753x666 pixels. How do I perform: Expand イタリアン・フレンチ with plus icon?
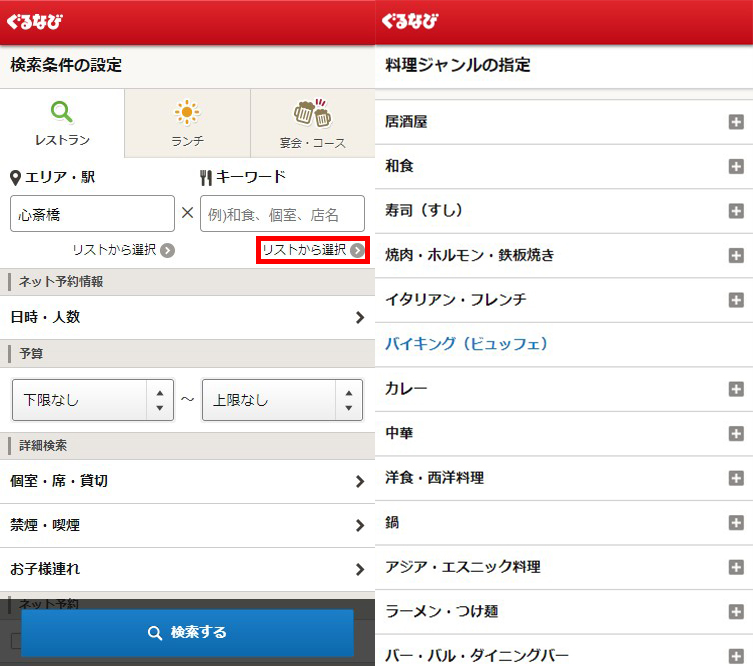736,300
